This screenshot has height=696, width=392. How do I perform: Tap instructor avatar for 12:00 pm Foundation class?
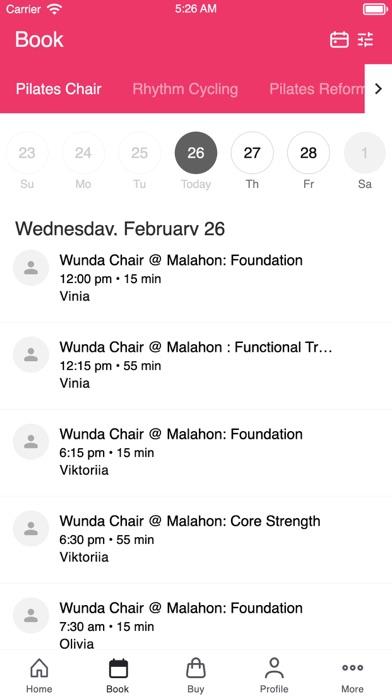point(31,268)
